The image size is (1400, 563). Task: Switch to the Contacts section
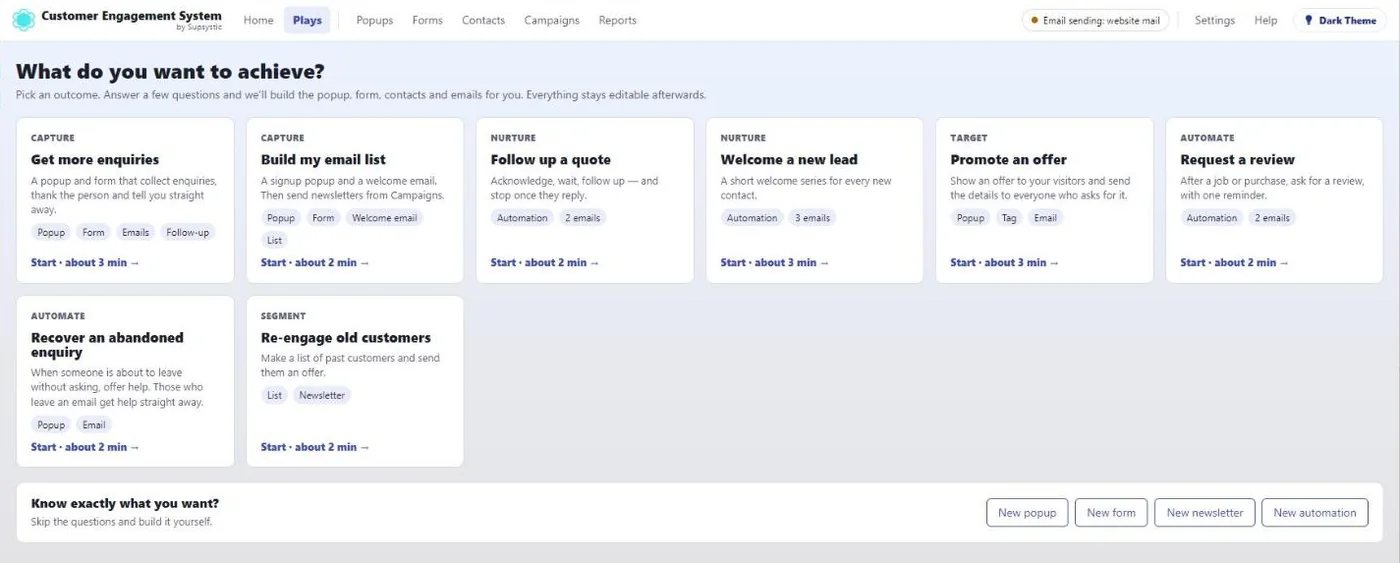pos(483,20)
